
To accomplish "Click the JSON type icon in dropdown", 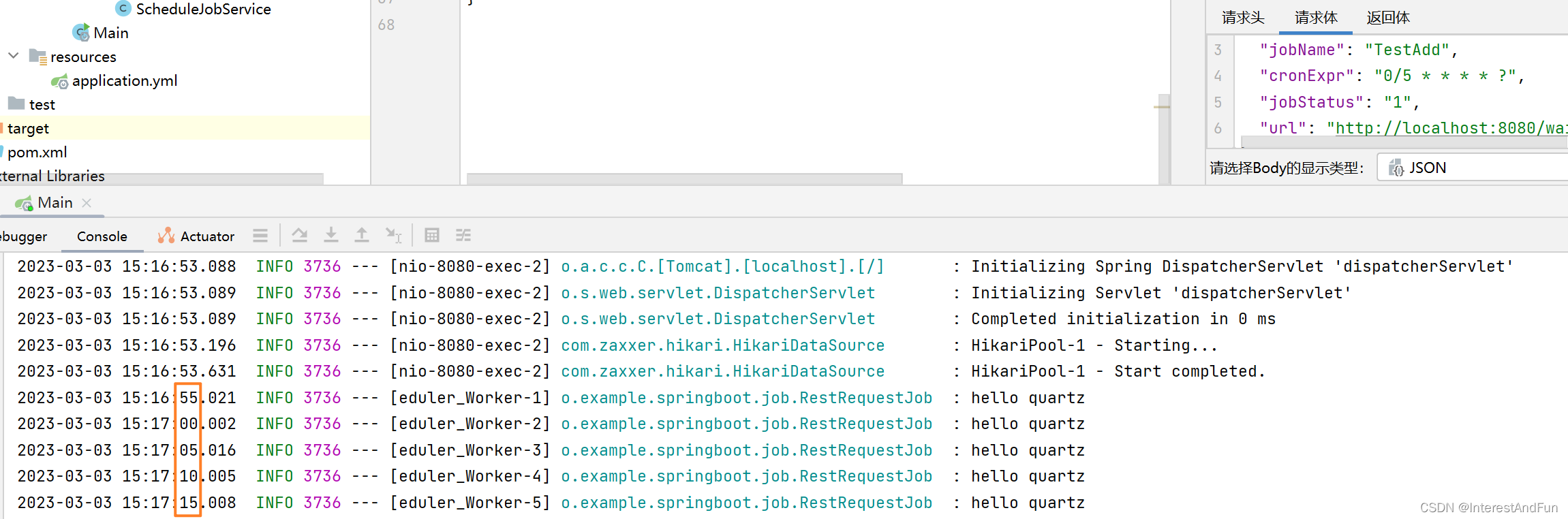I will (x=1396, y=168).
